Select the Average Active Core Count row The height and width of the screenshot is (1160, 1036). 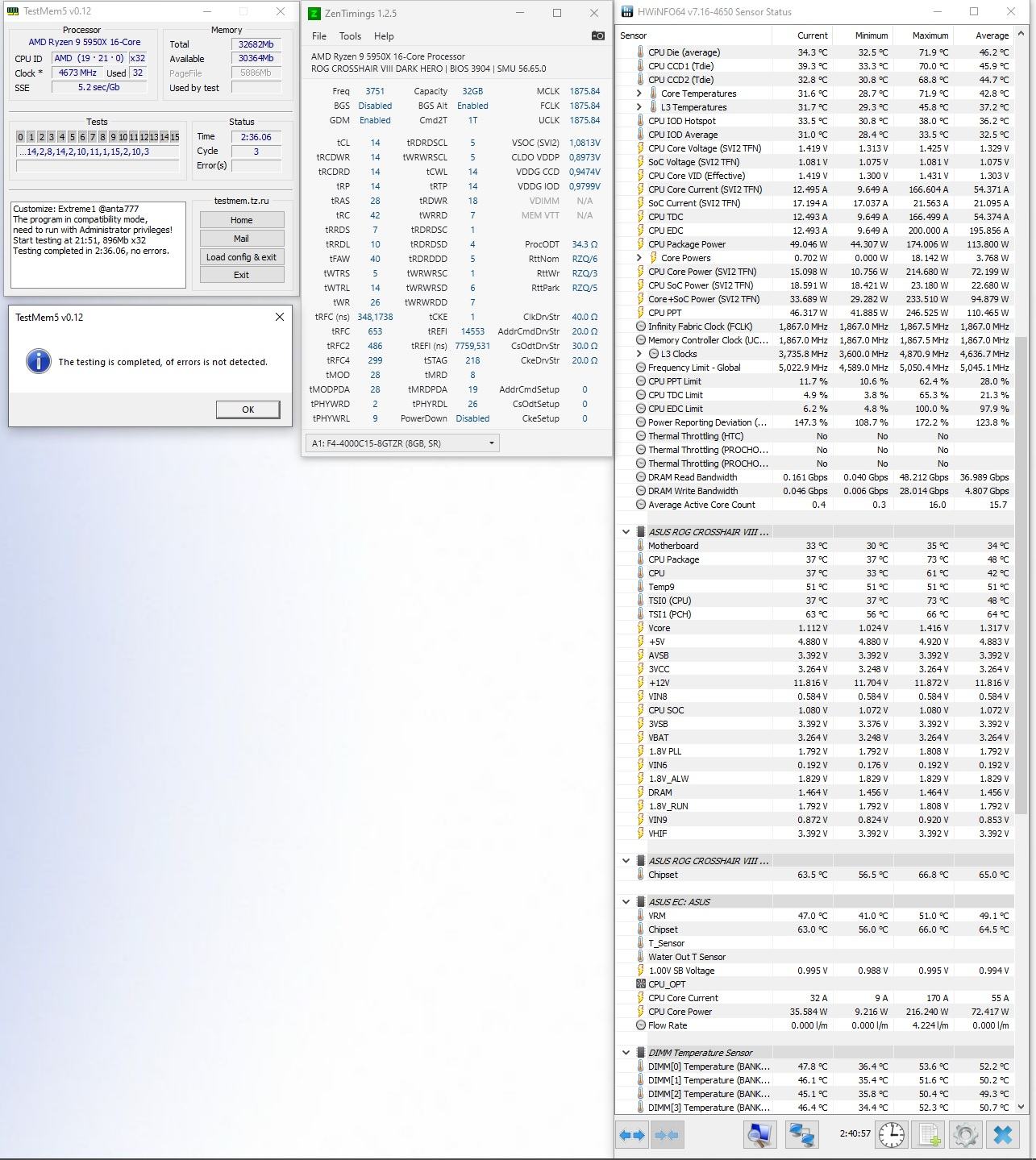814,505
